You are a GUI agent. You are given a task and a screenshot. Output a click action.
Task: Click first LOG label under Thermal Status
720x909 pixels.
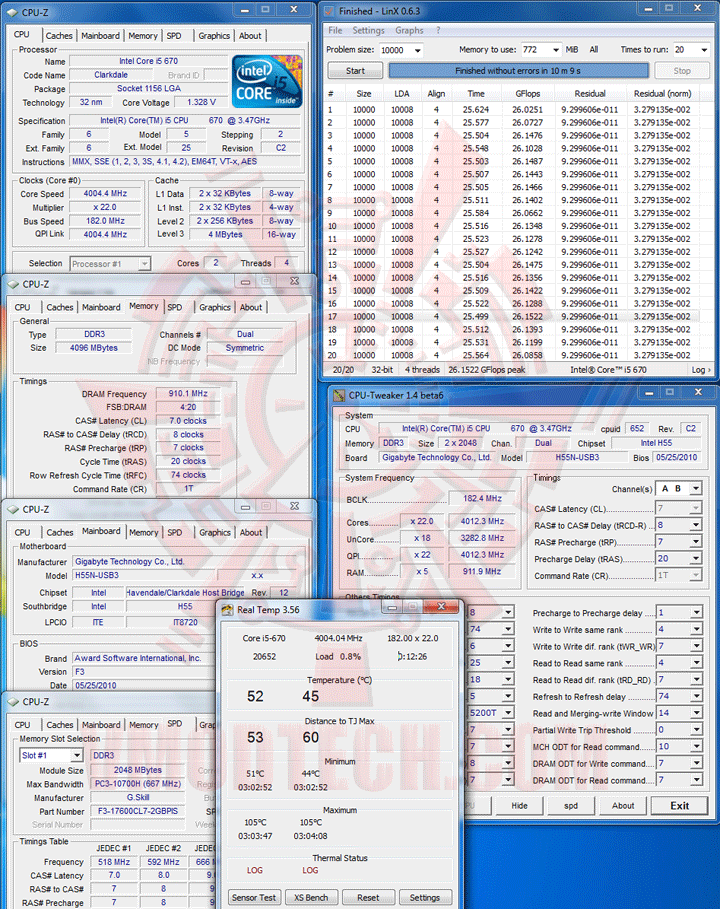(254, 871)
